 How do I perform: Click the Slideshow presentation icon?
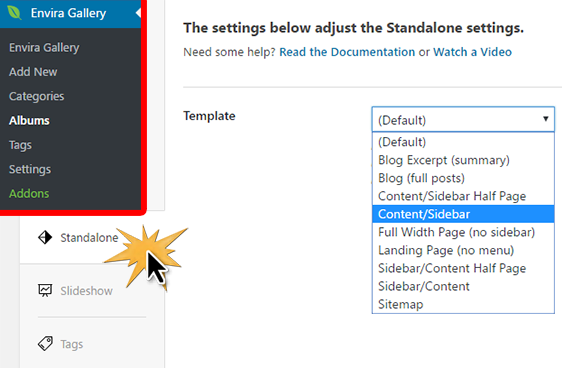click(45, 290)
